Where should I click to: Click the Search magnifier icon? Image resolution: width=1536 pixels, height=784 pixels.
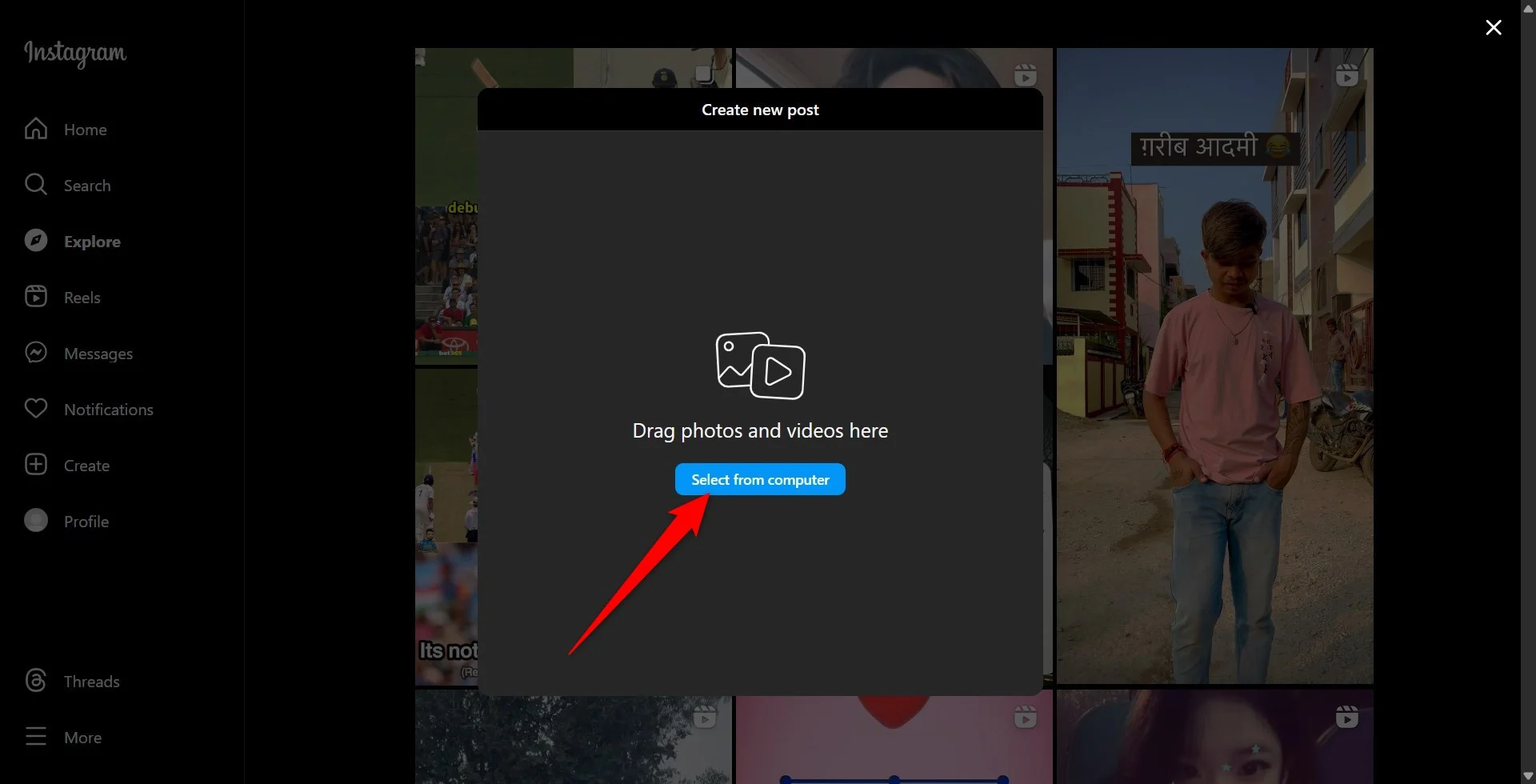pyautogui.click(x=36, y=185)
